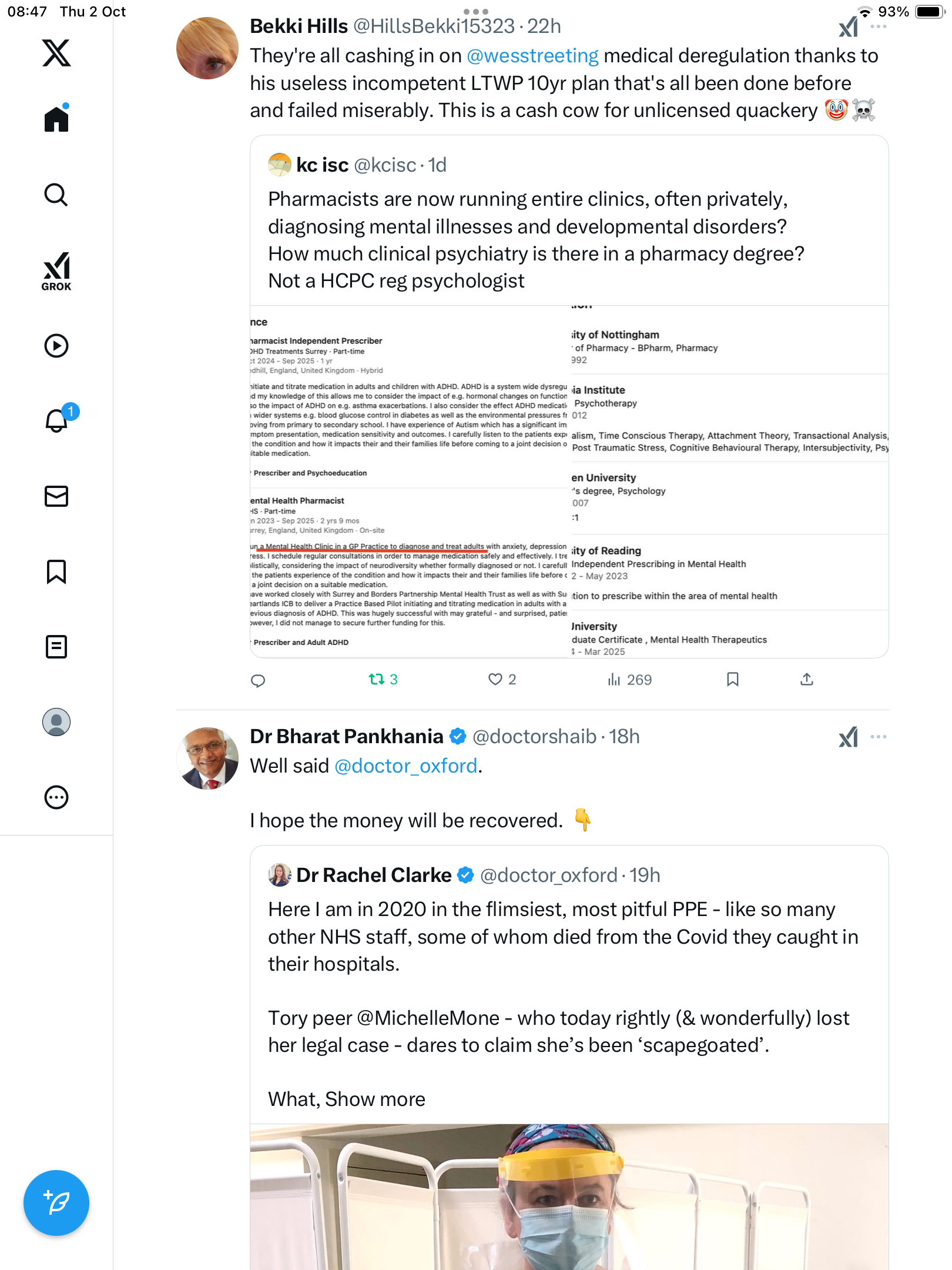Image resolution: width=952 pixels, height=1270 pixels.
Task: Open more options on Bekki Hills' post
Action: [879, 26]
